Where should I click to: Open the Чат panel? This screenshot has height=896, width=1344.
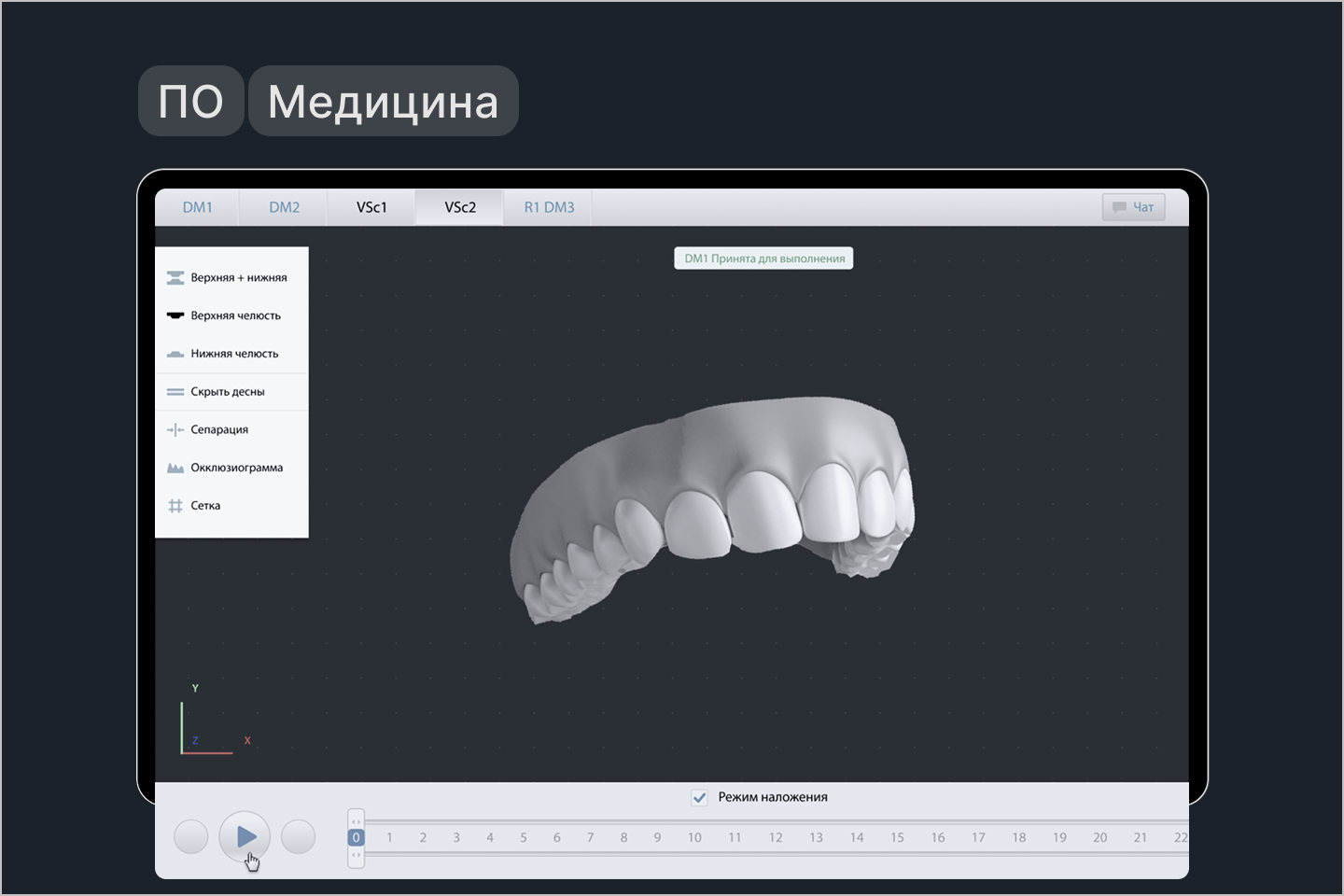click(x=1133, y=206)
